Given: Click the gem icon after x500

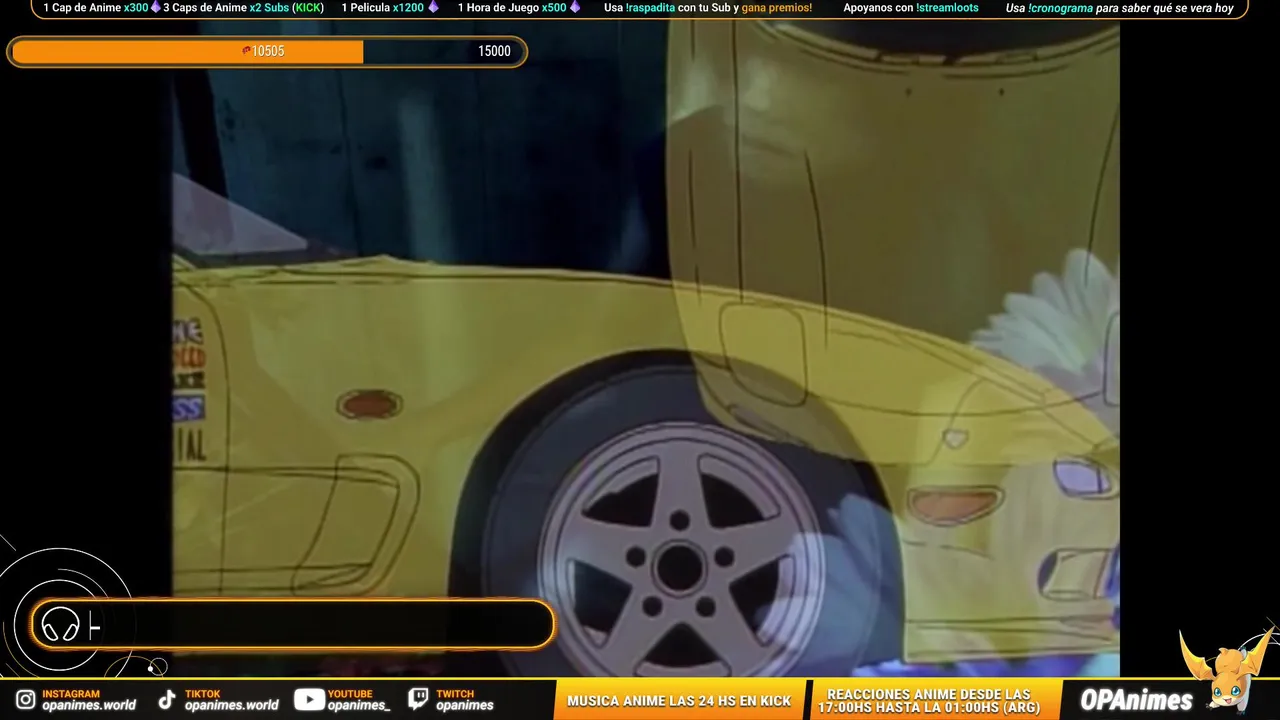Looking at the screenshot, I should (575, 8).
